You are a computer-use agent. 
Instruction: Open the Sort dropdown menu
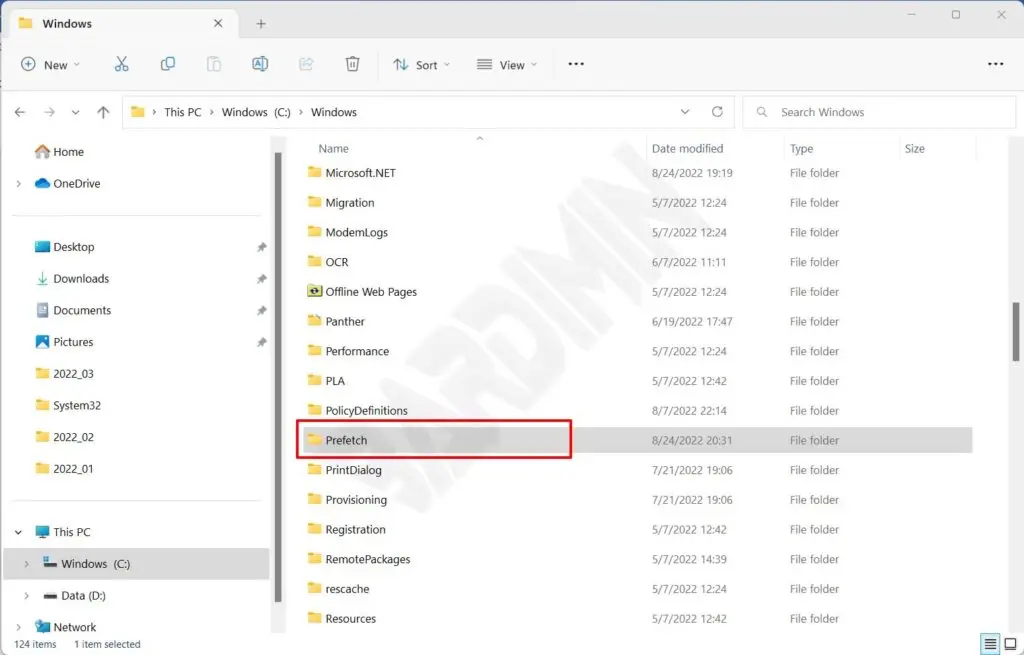421,65
